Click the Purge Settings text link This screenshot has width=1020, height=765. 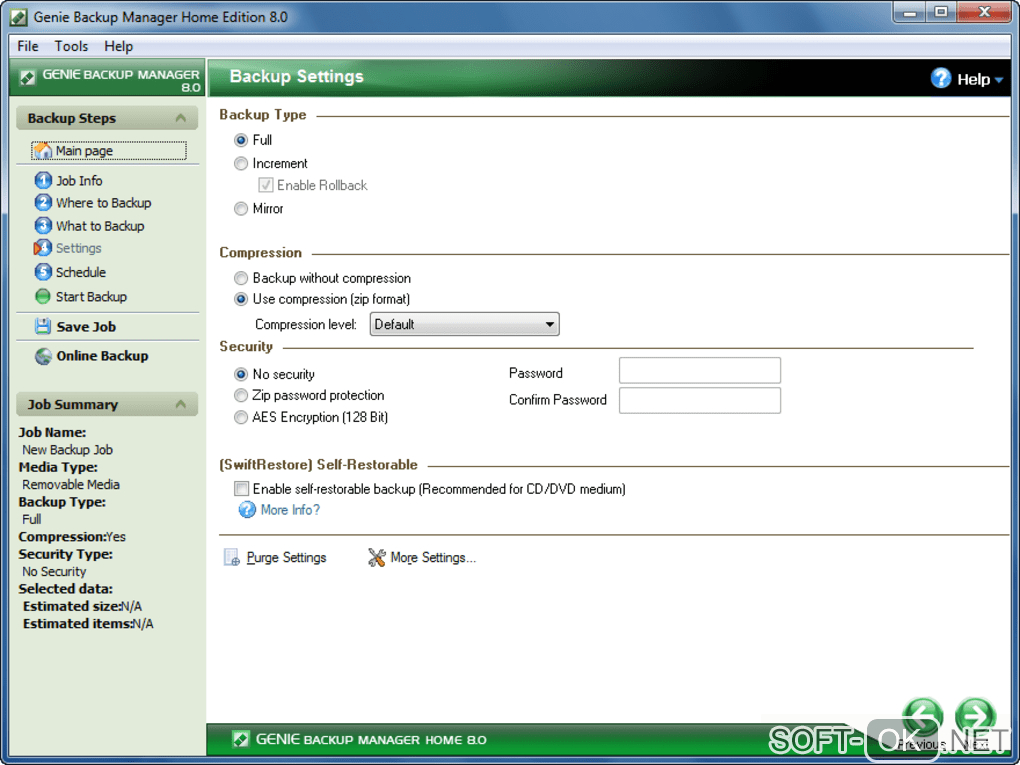(x=286, y=557)
